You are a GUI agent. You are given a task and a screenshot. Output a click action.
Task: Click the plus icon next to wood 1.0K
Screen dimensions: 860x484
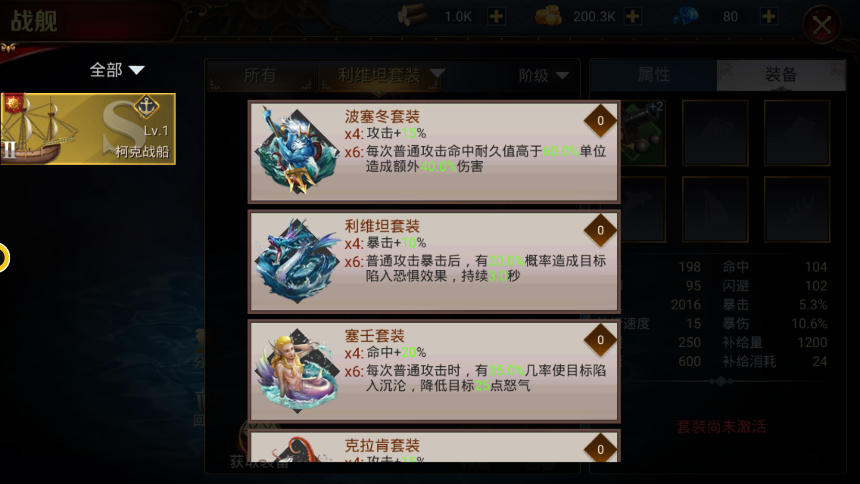coord(496,16)
